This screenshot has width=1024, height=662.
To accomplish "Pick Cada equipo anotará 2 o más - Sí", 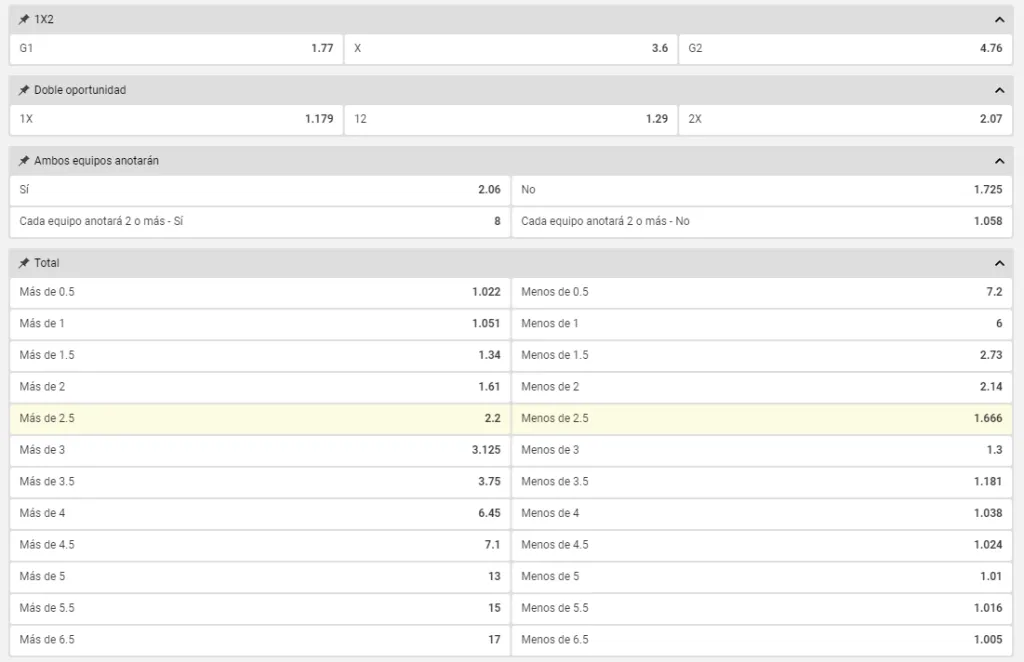I will (x=260, y=221).
